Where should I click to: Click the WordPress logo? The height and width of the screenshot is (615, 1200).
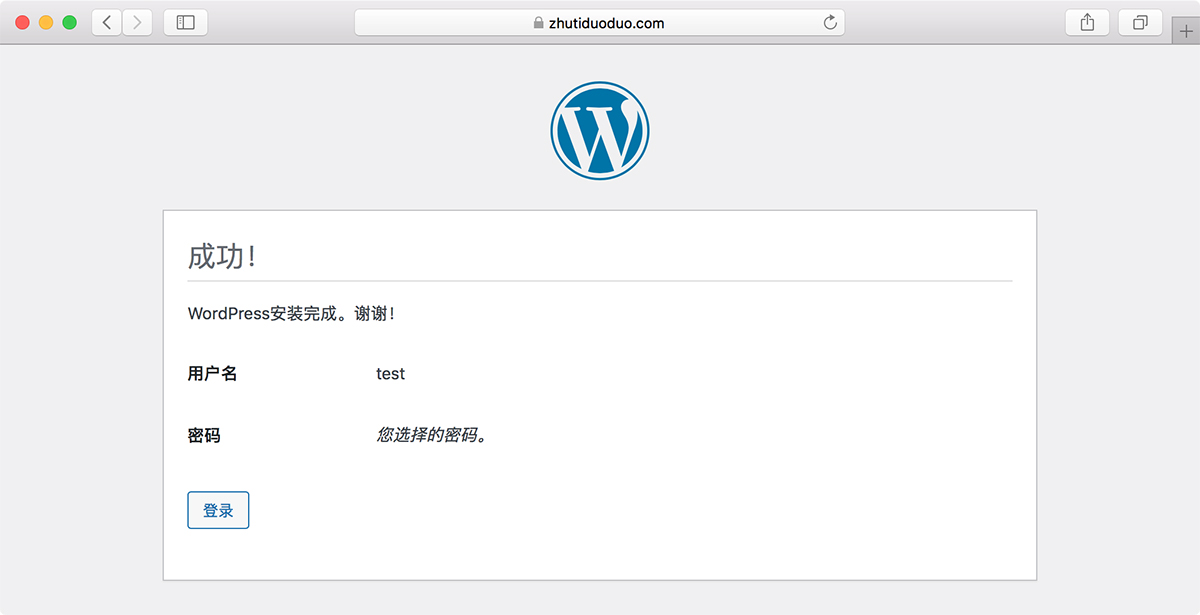[x=600, y=131]
